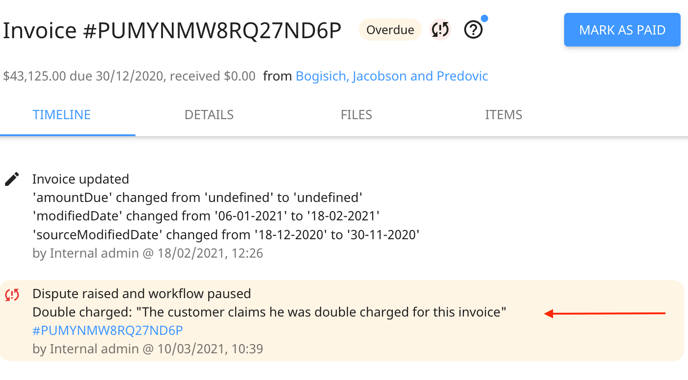
Task: Click the Overdue status badge
Action: (x=390, y=30)
